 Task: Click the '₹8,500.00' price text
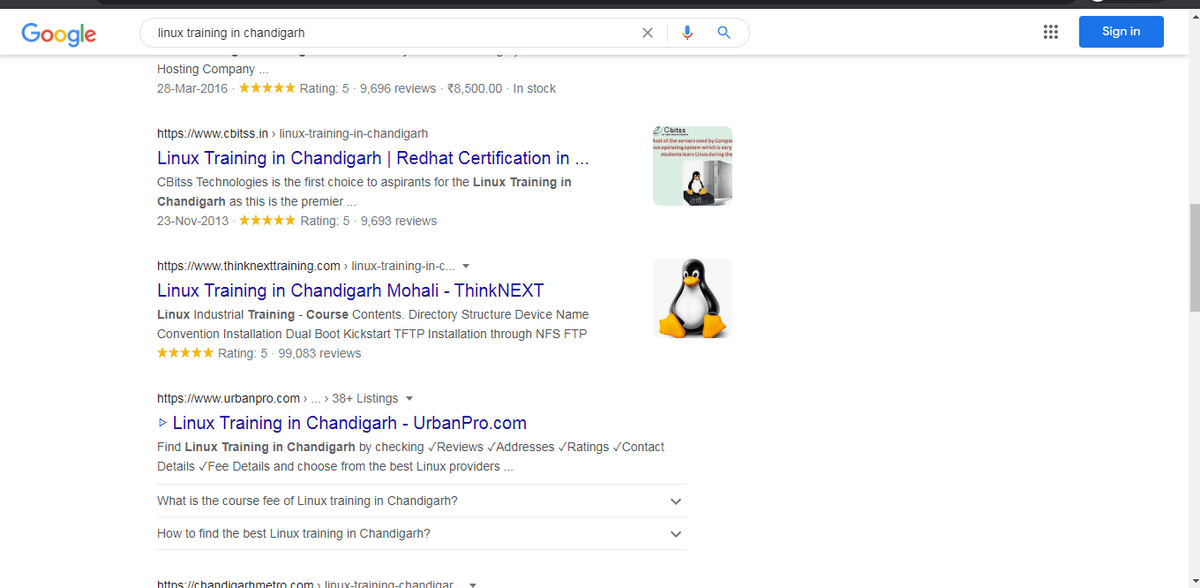pos(475,89)
